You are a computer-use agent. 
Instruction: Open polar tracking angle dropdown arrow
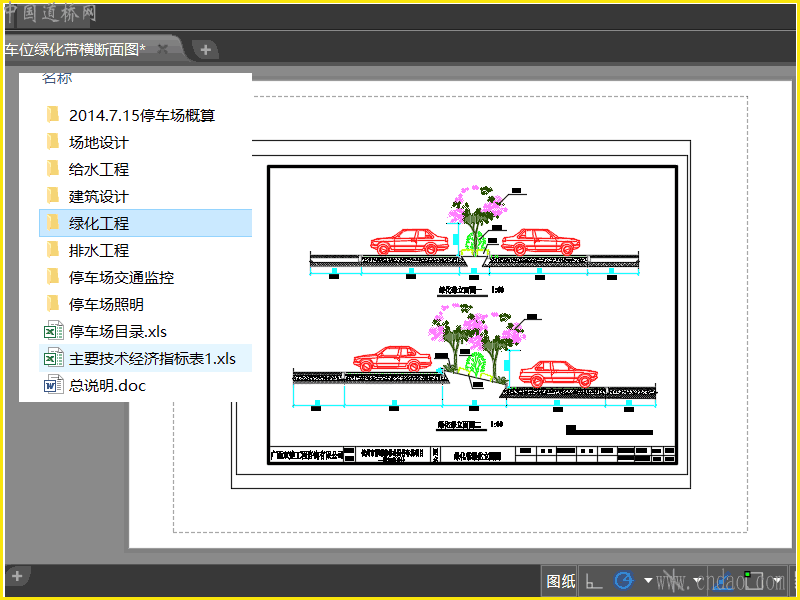click(x=648, y=581)
